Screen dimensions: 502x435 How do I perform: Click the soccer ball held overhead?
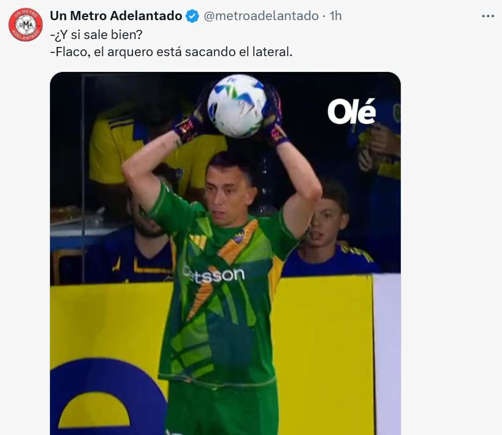[x=237, y=106]
